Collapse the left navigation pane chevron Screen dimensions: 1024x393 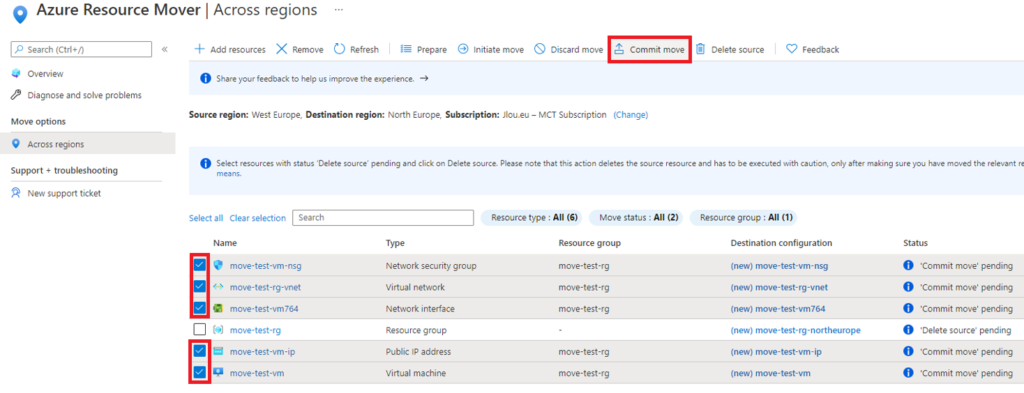click(x=165, y=50)
